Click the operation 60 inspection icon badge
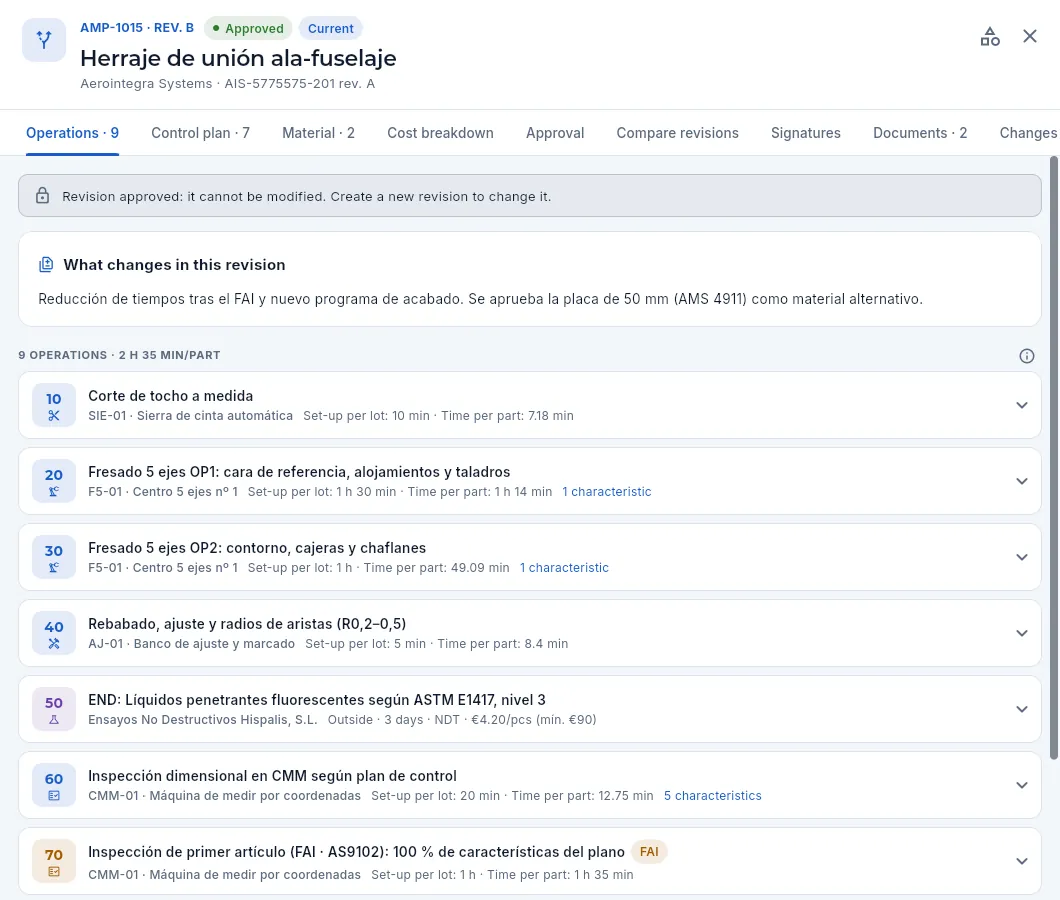Image resolution: width=1060 pixels, height=900 pixels. pyautogui.click(x=54, y=786)
